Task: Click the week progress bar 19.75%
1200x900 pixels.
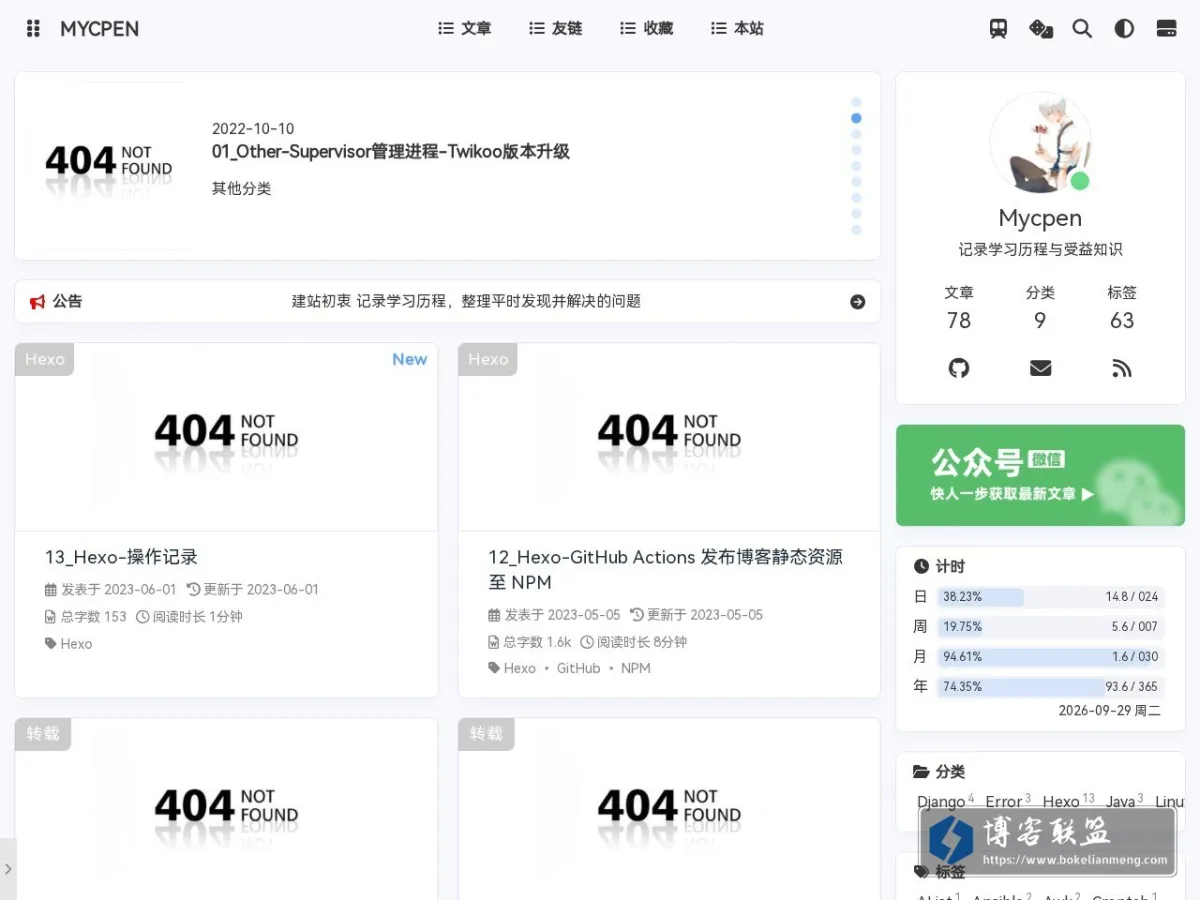Action: click(1050, 627)
